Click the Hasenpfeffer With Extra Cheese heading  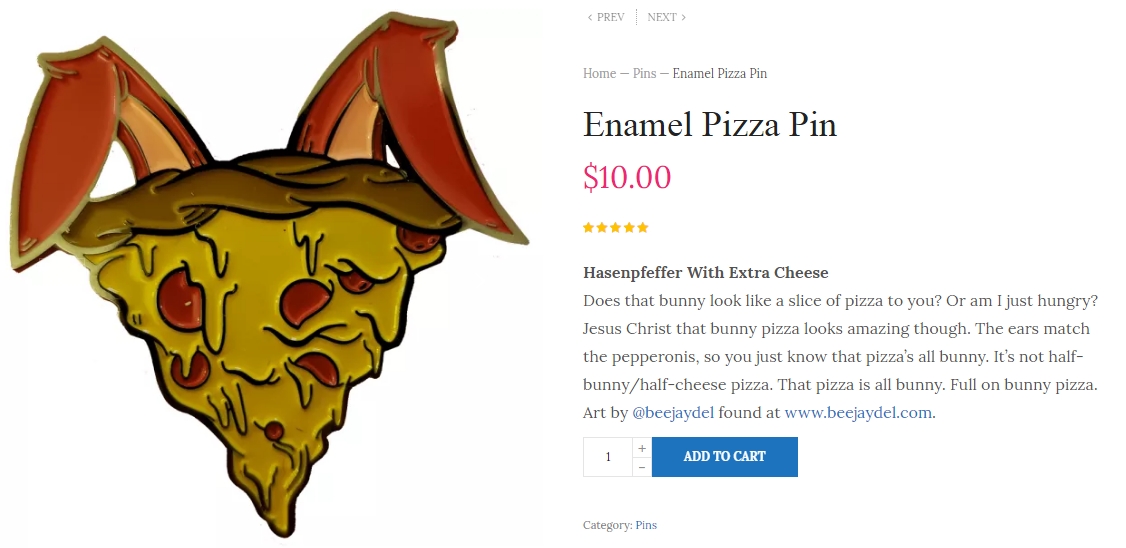point(706,273)
